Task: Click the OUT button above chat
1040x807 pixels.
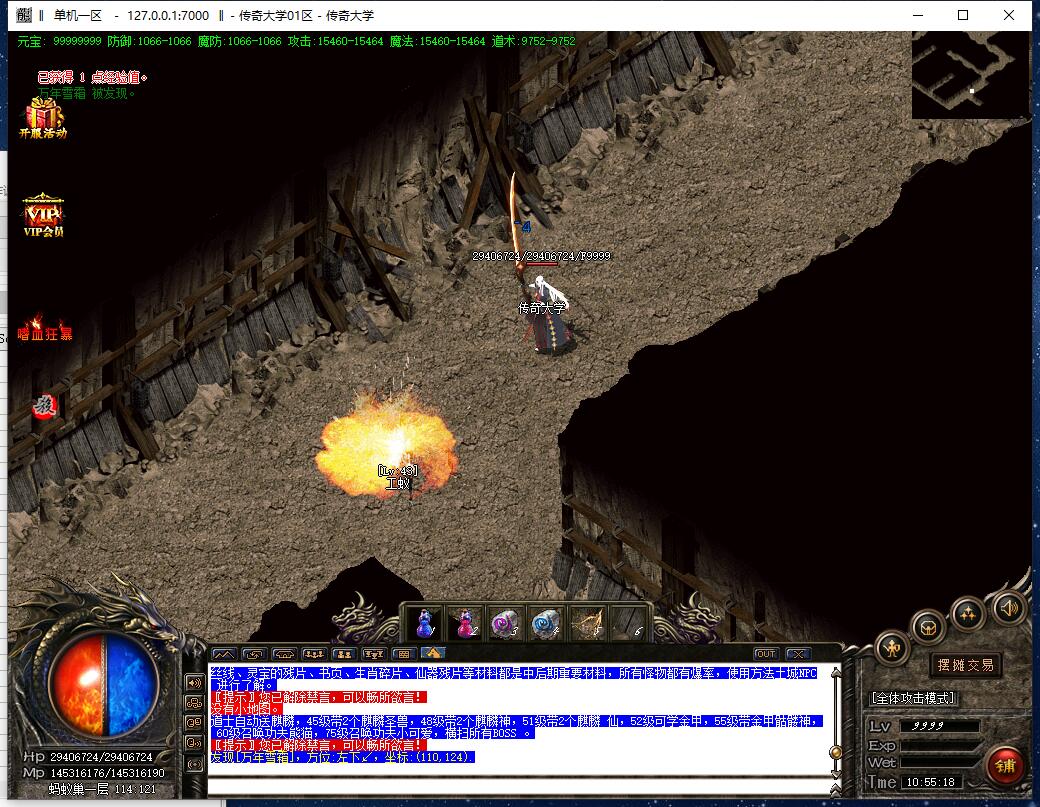Action: [766, 654]
